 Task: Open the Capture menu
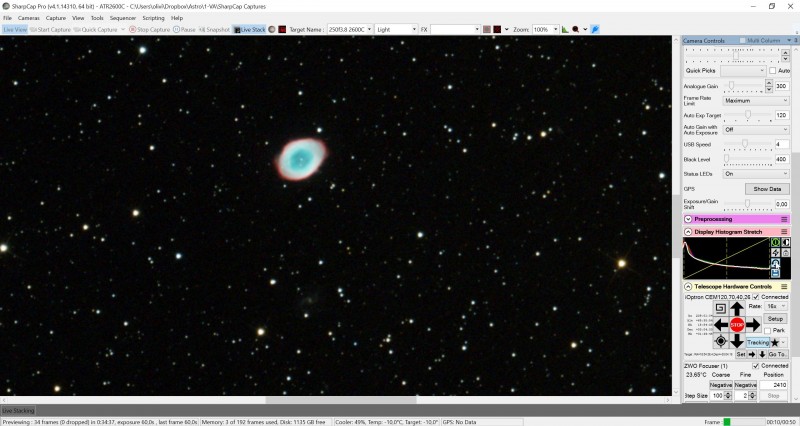click(x=56, y=18)
